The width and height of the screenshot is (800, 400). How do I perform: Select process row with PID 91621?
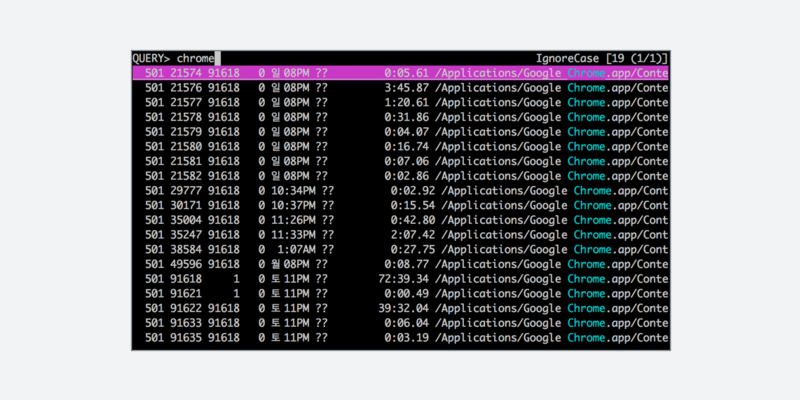(401, 294)
